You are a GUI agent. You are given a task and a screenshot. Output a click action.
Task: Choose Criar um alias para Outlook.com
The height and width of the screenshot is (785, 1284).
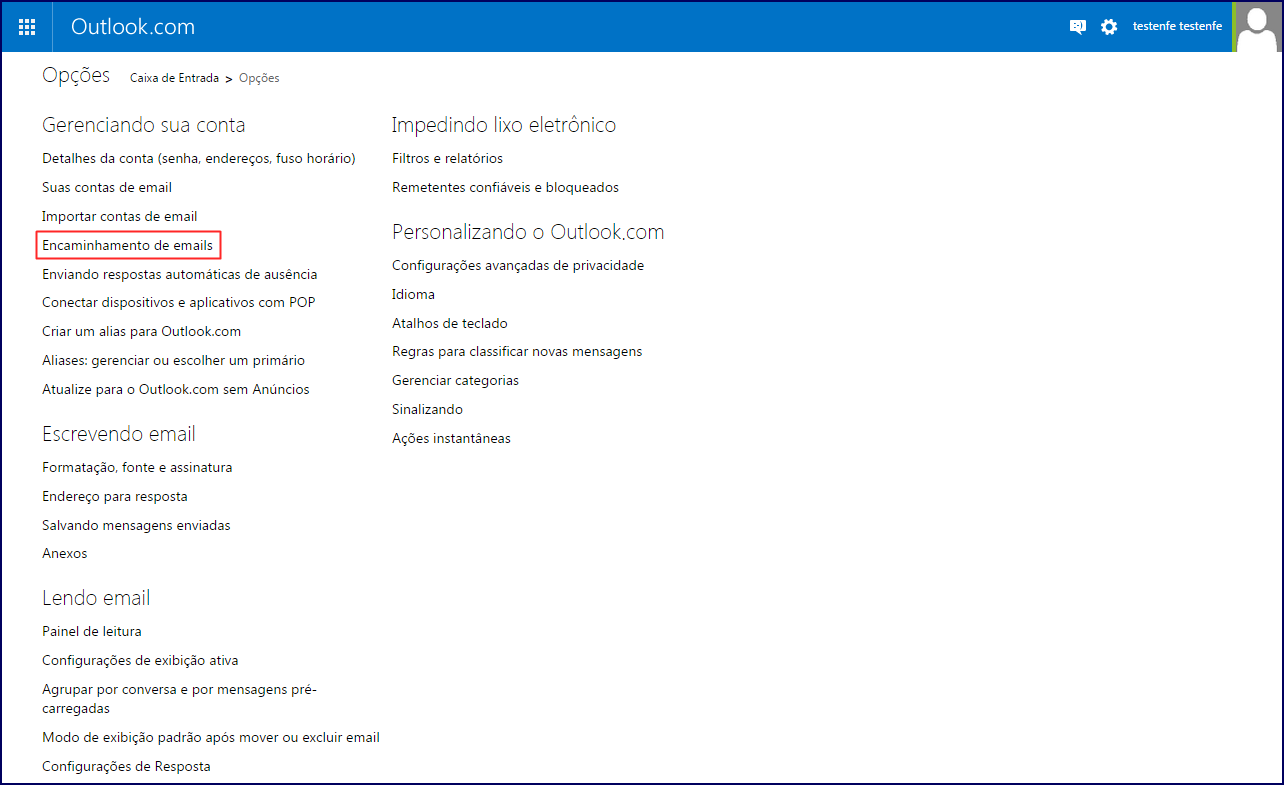(x=141, y=331)
